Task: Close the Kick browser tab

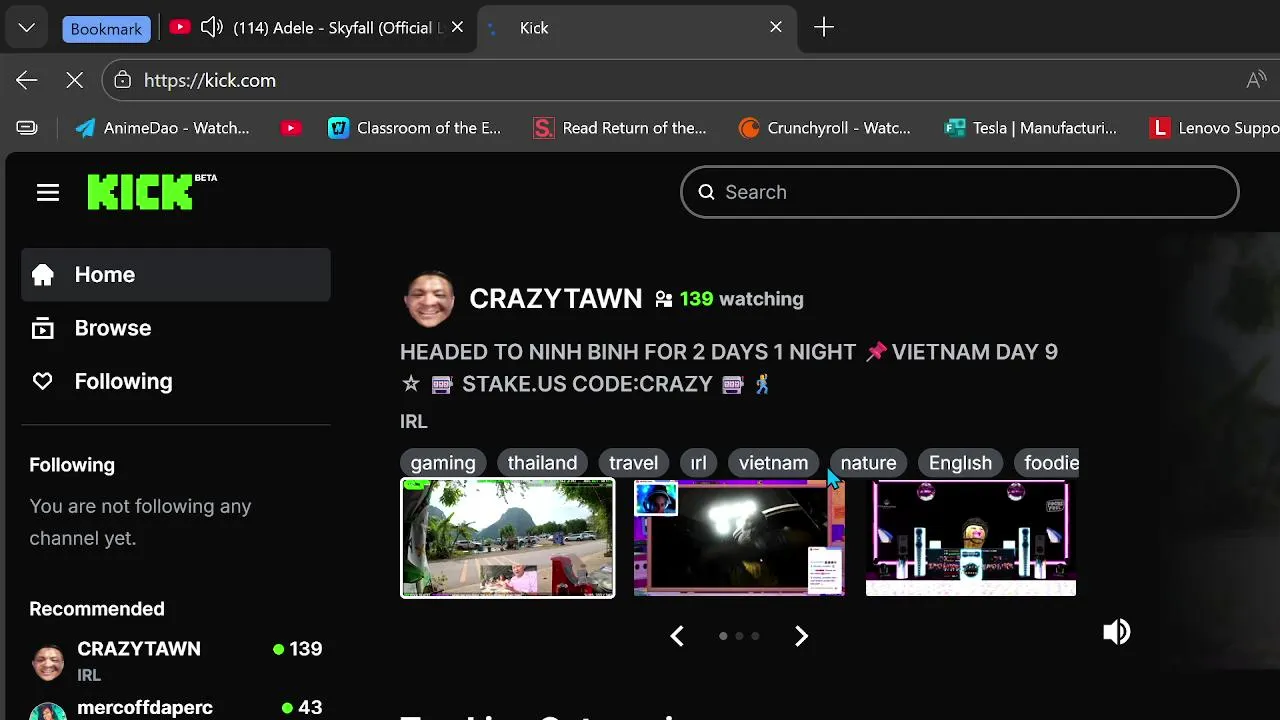Action: tap(776, 28)
